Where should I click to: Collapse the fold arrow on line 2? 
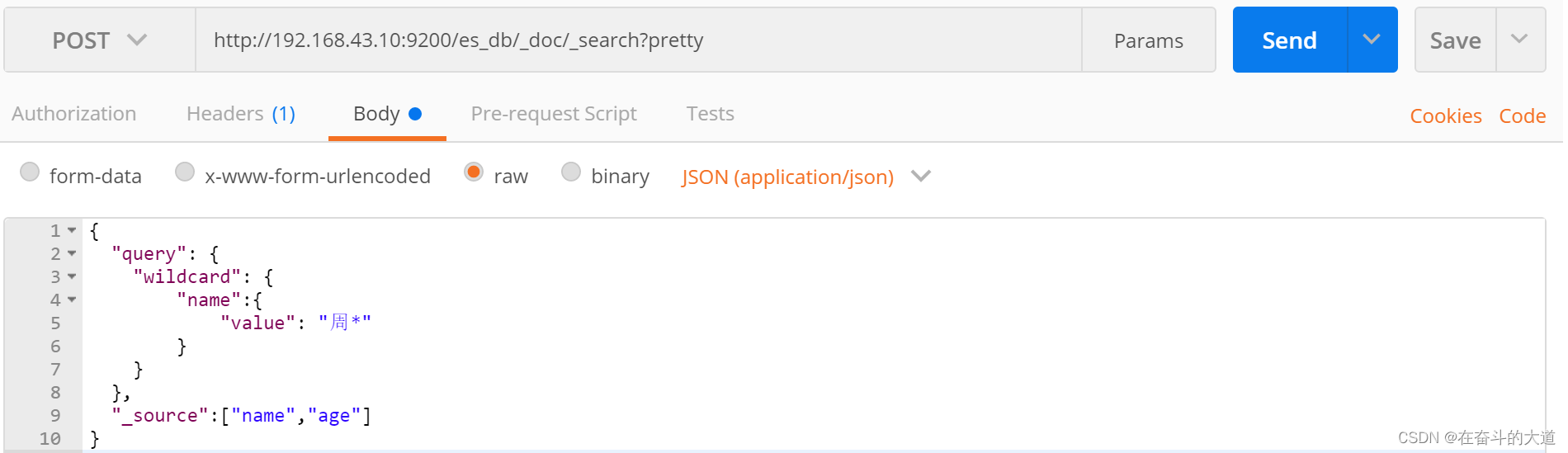point(72,254)
